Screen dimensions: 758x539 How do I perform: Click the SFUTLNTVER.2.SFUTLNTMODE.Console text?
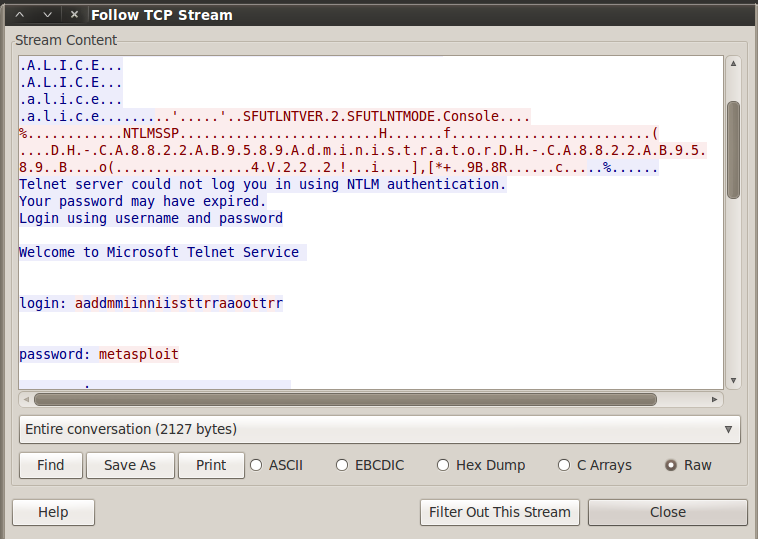(371, 116)
